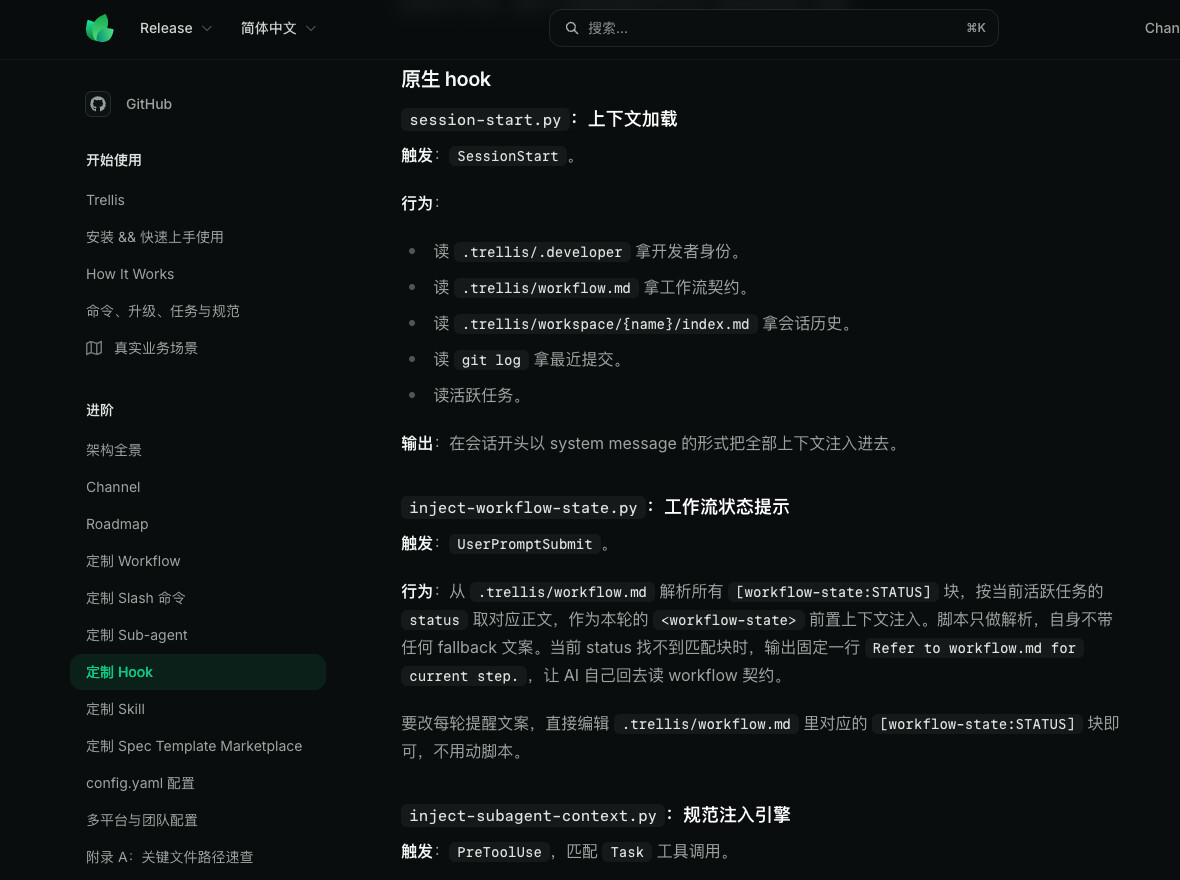Screen dimensions: 1180x880
Task: Click the 规范注入引擎 heading text
Action: 736,815
